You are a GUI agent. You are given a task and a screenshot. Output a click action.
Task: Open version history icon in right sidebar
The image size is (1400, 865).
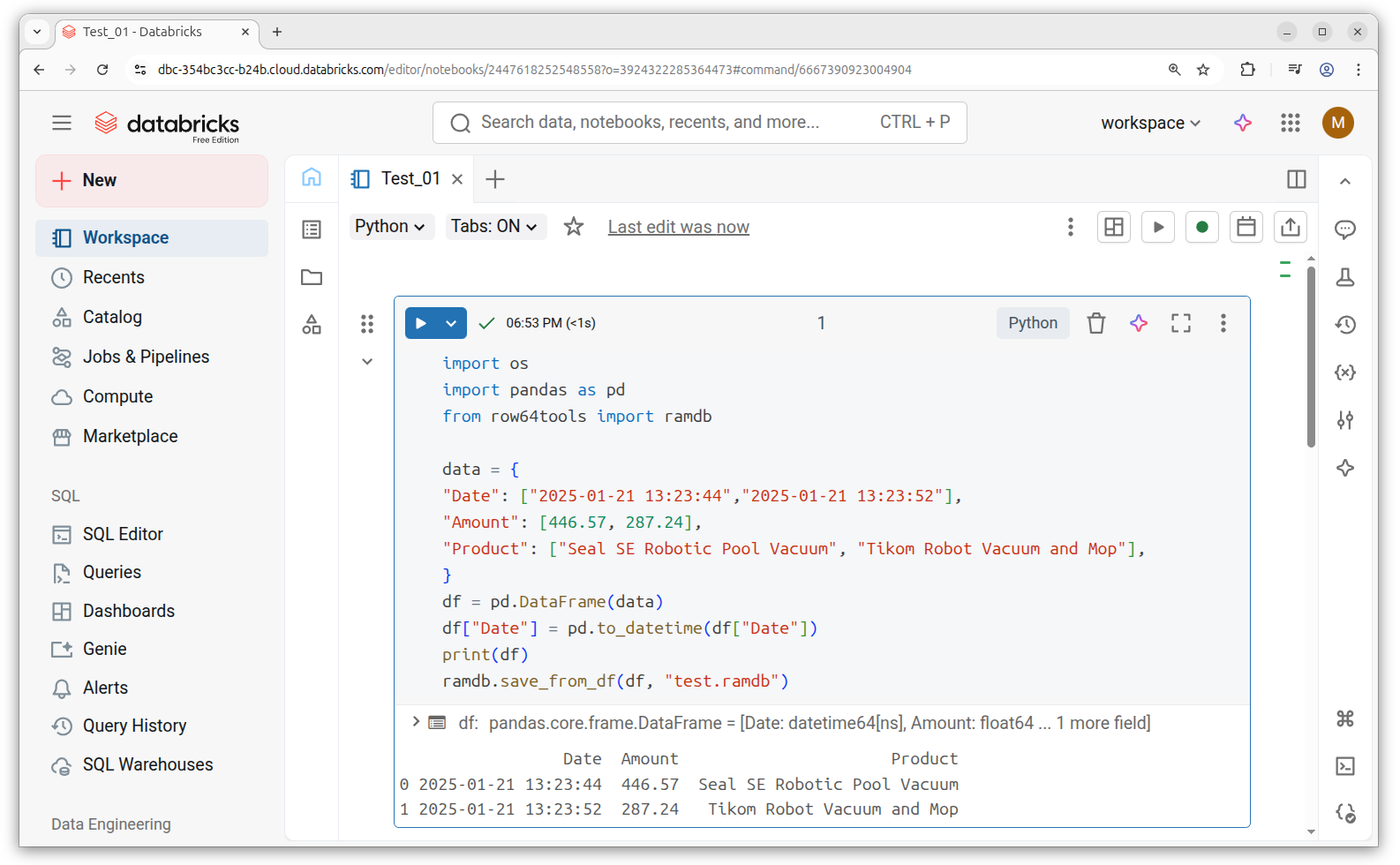[1344, 325]
